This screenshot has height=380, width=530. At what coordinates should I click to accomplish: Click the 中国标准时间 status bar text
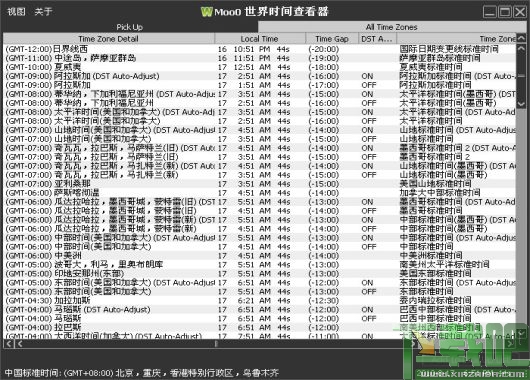[x=142, y=373]
